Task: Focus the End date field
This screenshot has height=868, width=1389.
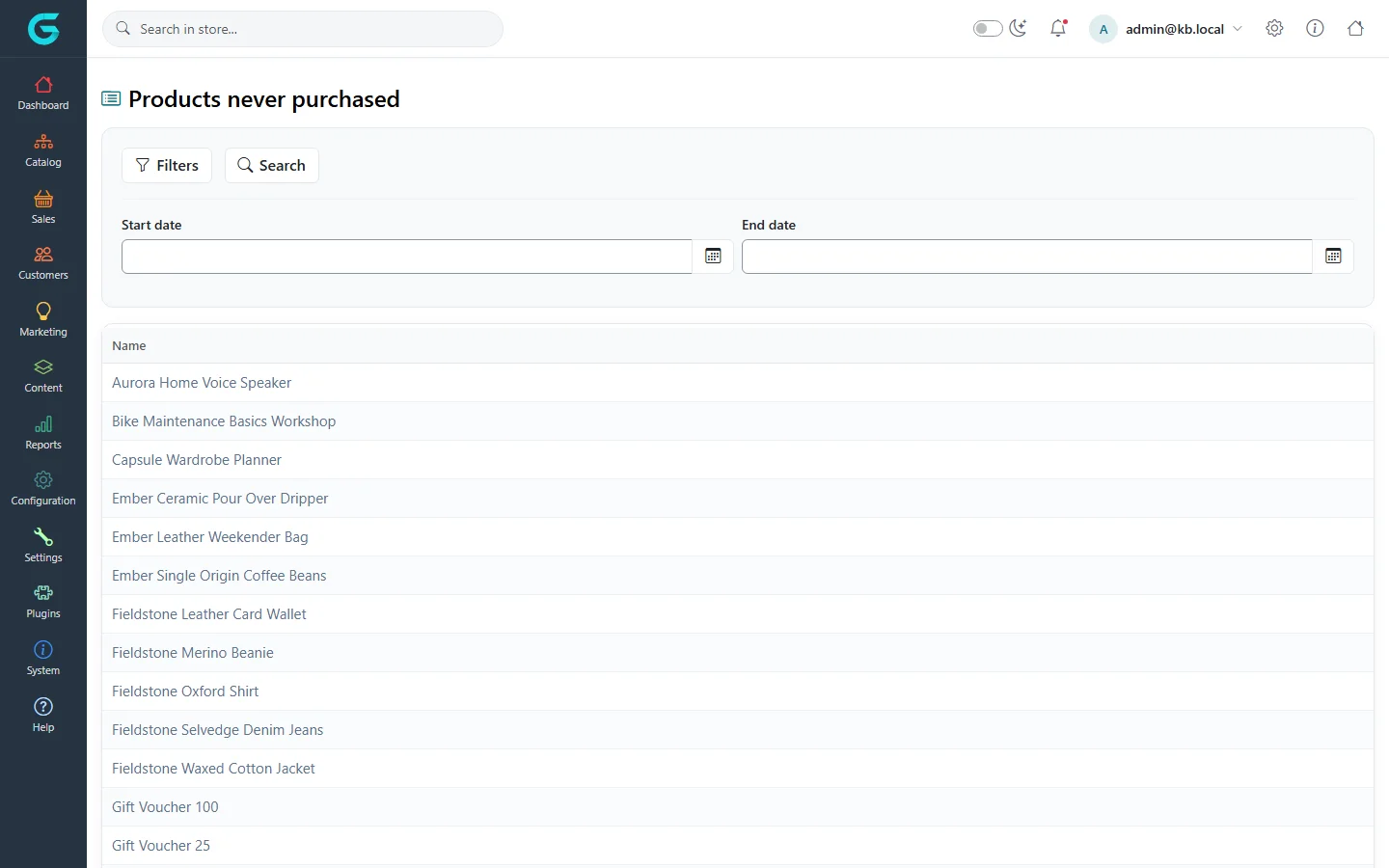Action: pos(1027,257)
